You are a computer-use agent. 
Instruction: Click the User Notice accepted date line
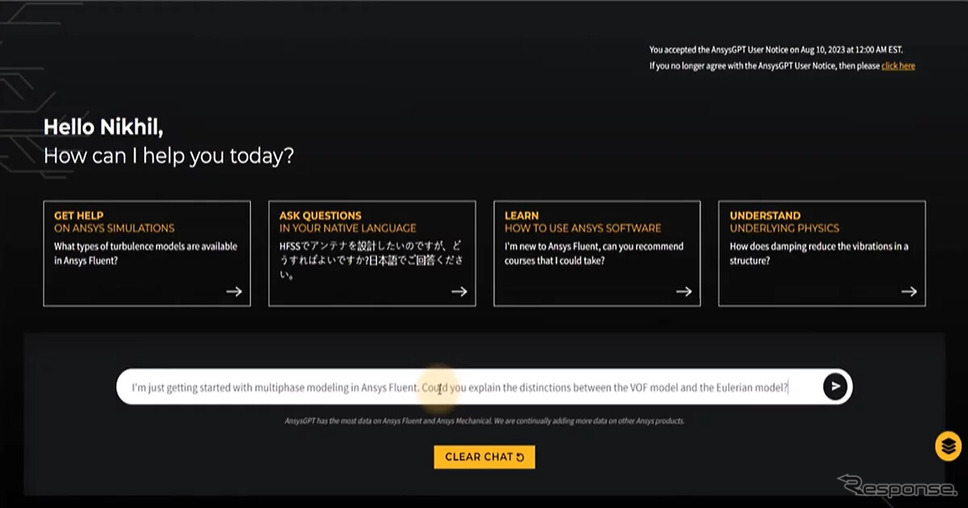click(x=776, y=49)
